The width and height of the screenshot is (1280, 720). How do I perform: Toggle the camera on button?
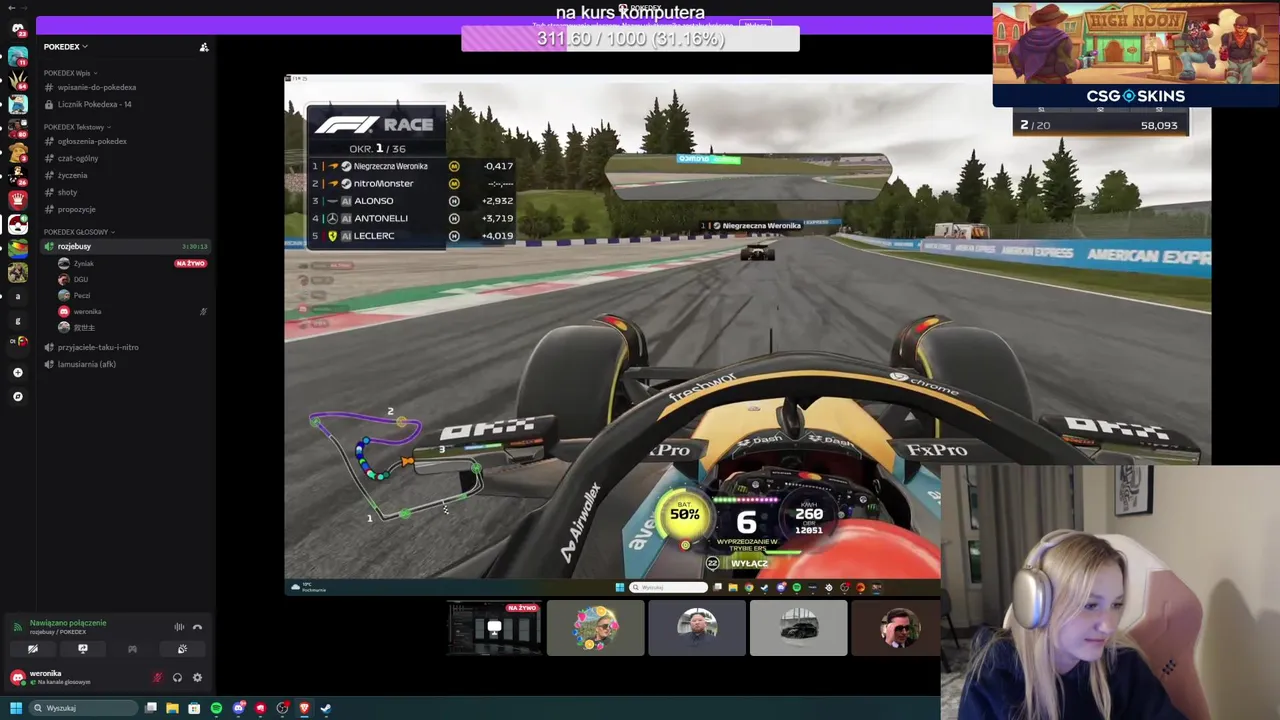(33, 649)
